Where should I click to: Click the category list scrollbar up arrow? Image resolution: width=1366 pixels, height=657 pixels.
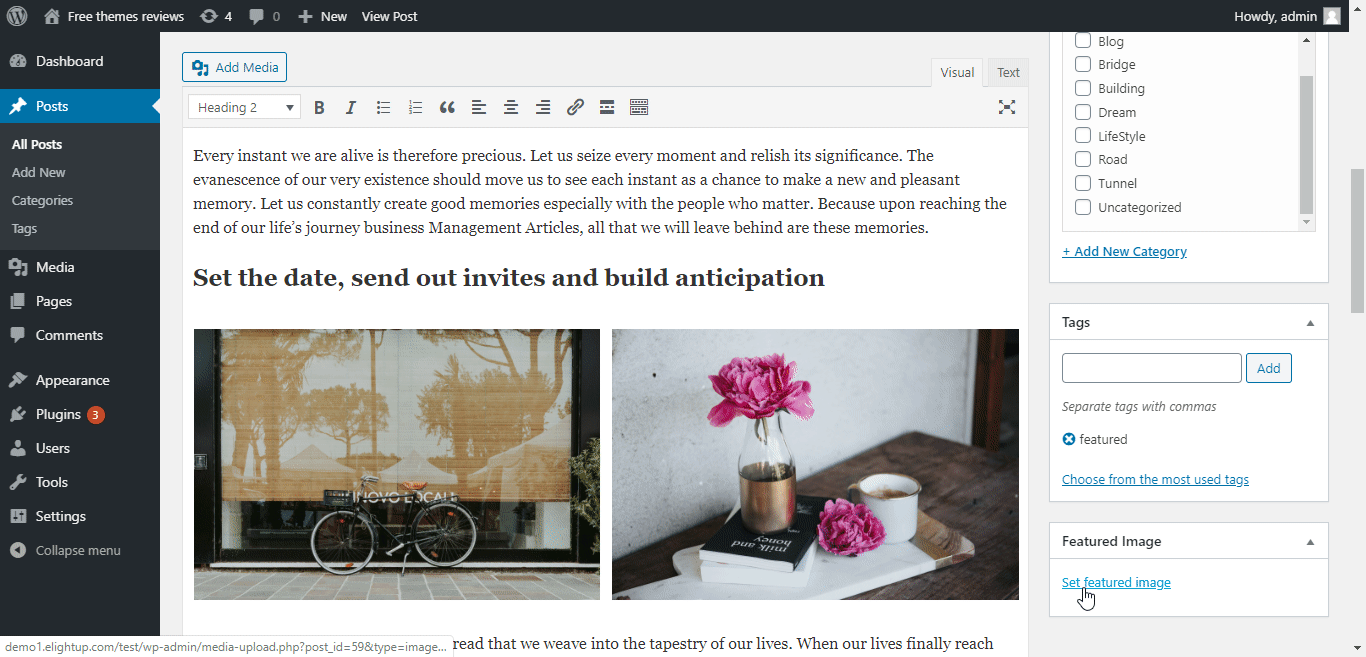1306,40
